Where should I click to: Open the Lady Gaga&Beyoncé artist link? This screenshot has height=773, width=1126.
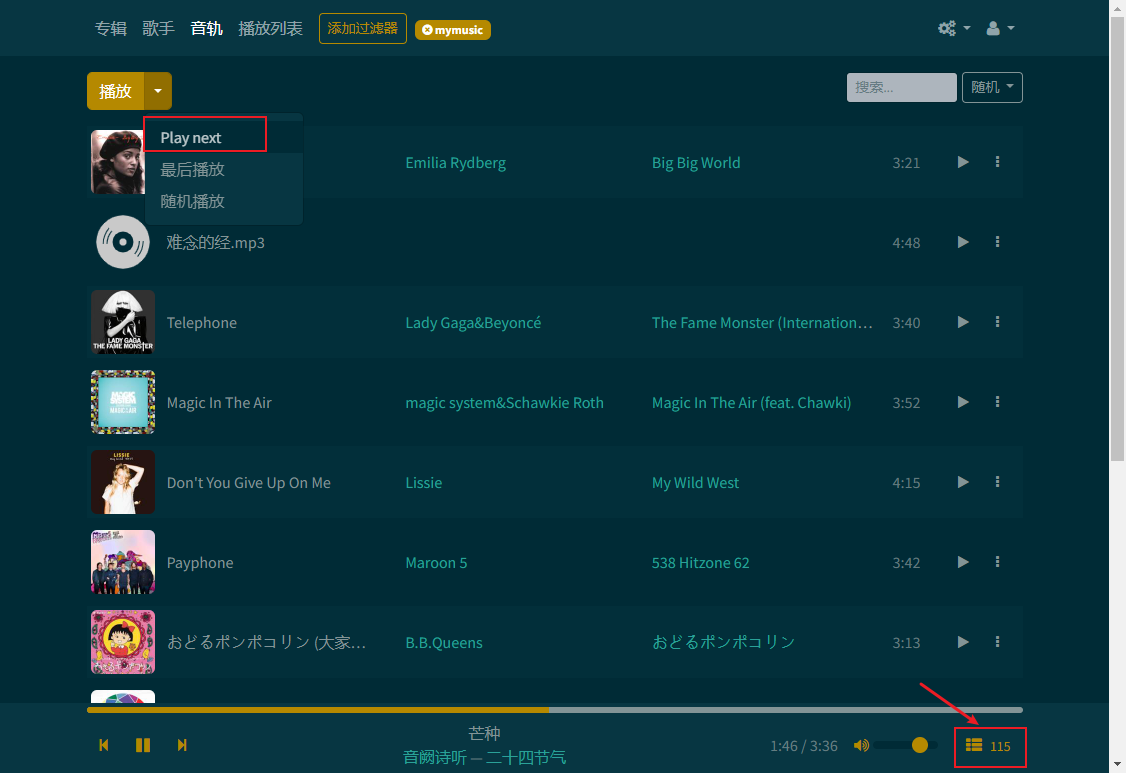click(473, 323)
